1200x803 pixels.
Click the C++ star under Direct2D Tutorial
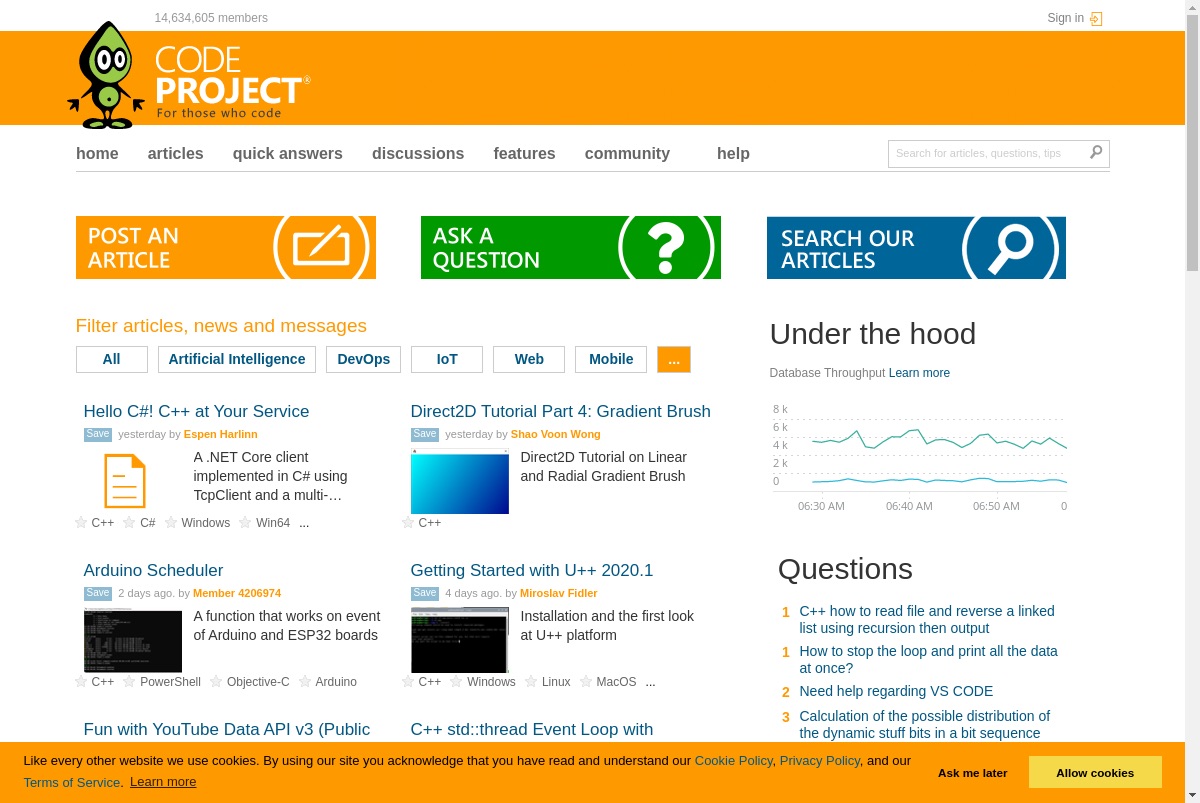[408, 522]
